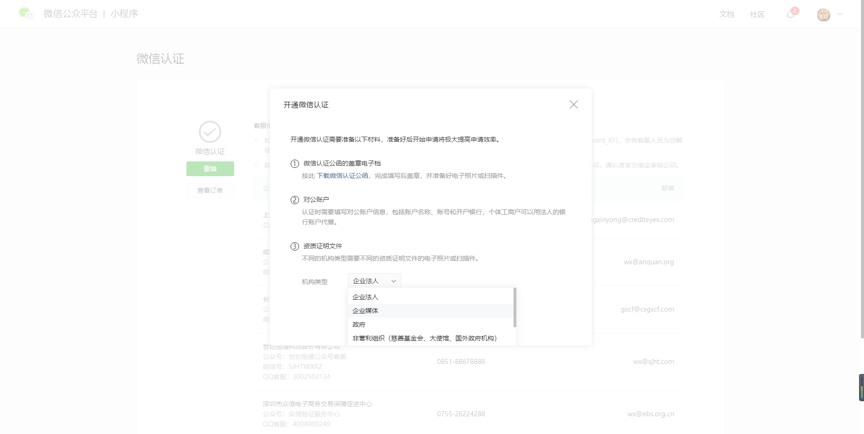Click the 微信认证公函的盖章电子档 step heading

[x=342, y=163]
